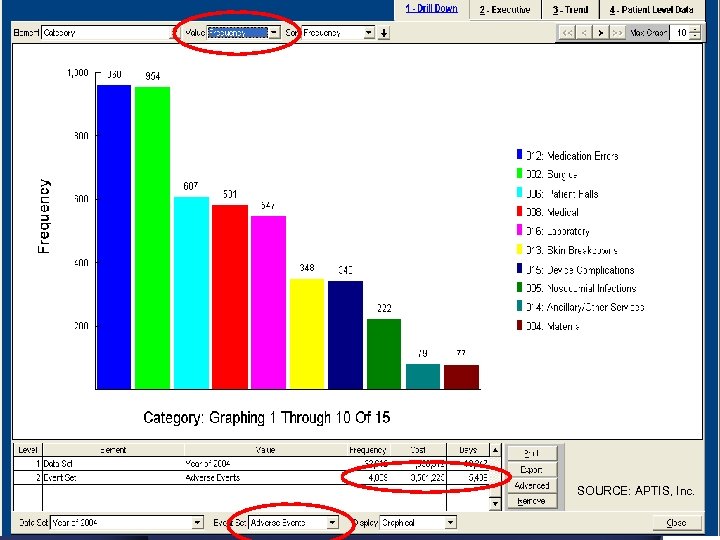Select the magenta bar labeled 547
720x540 pixels.
269,303
